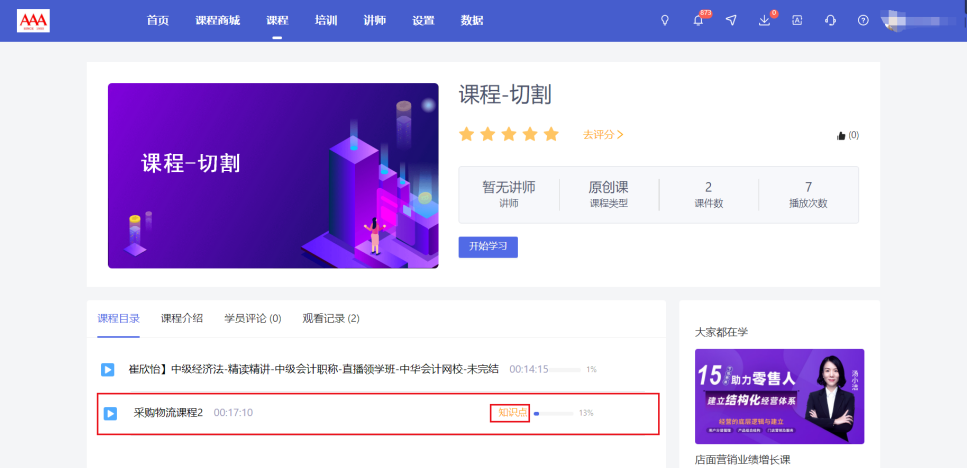Click the 00:17:10 duration text
967x468 pixels.
coord(233,413)
